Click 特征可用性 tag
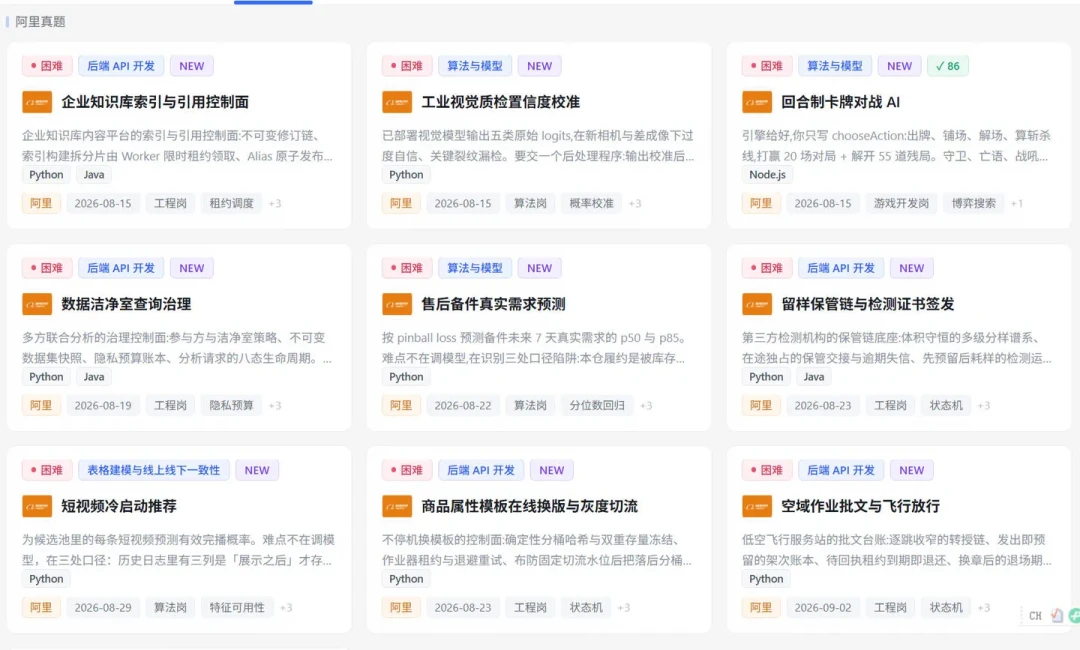1080x650 pixels. [x=237, y=607]
